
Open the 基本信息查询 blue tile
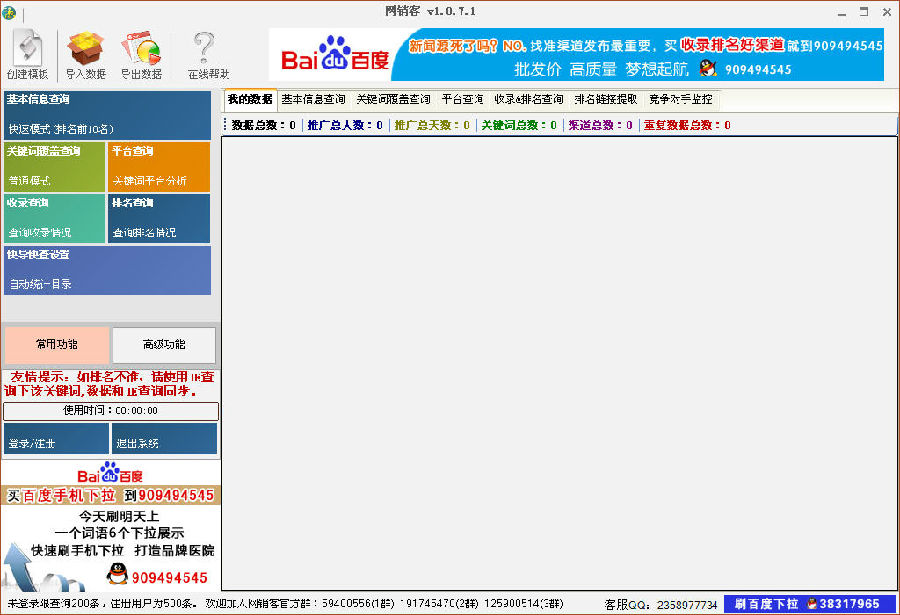(x=107, y=115)
